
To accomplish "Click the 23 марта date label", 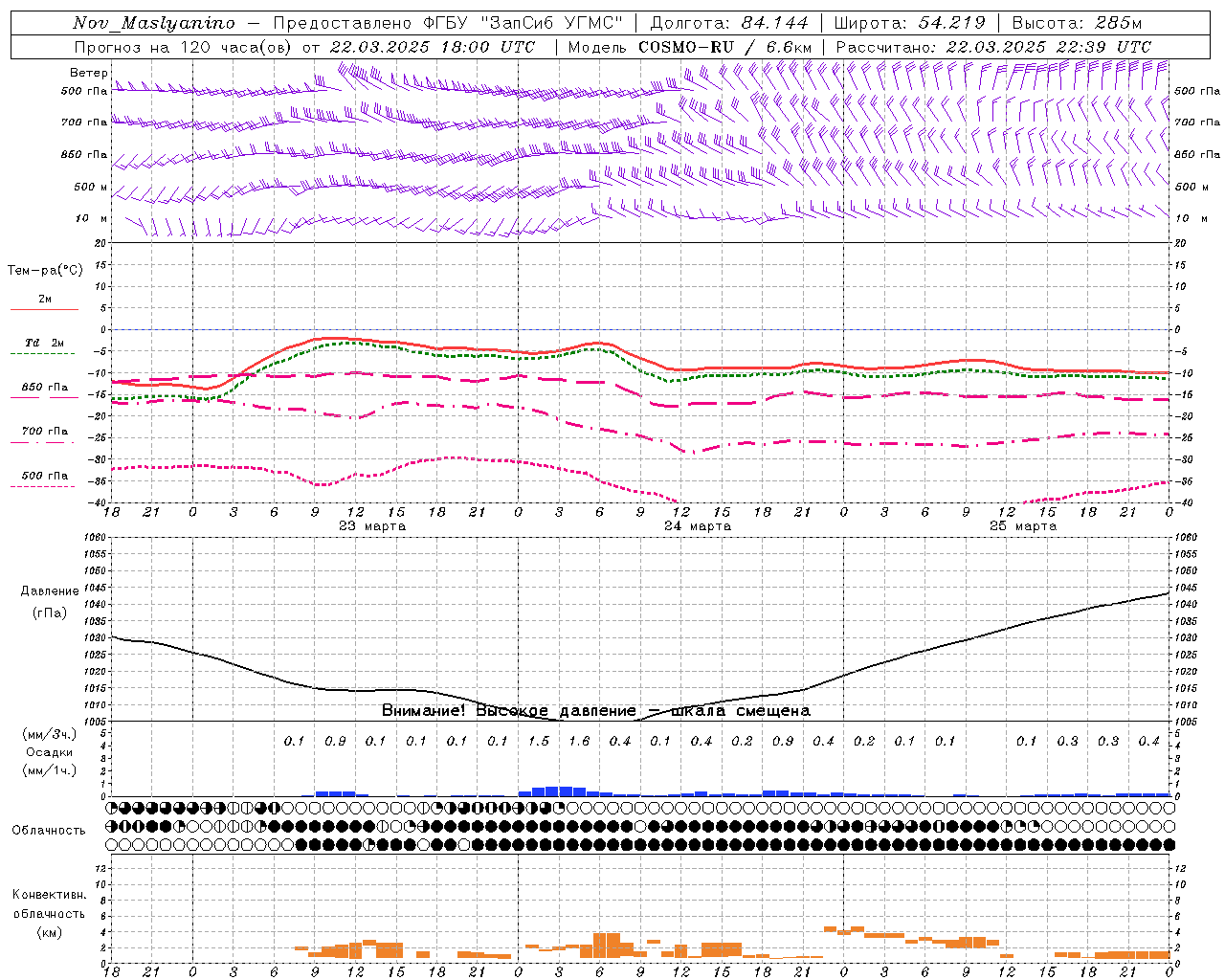I will pos(372,526).
